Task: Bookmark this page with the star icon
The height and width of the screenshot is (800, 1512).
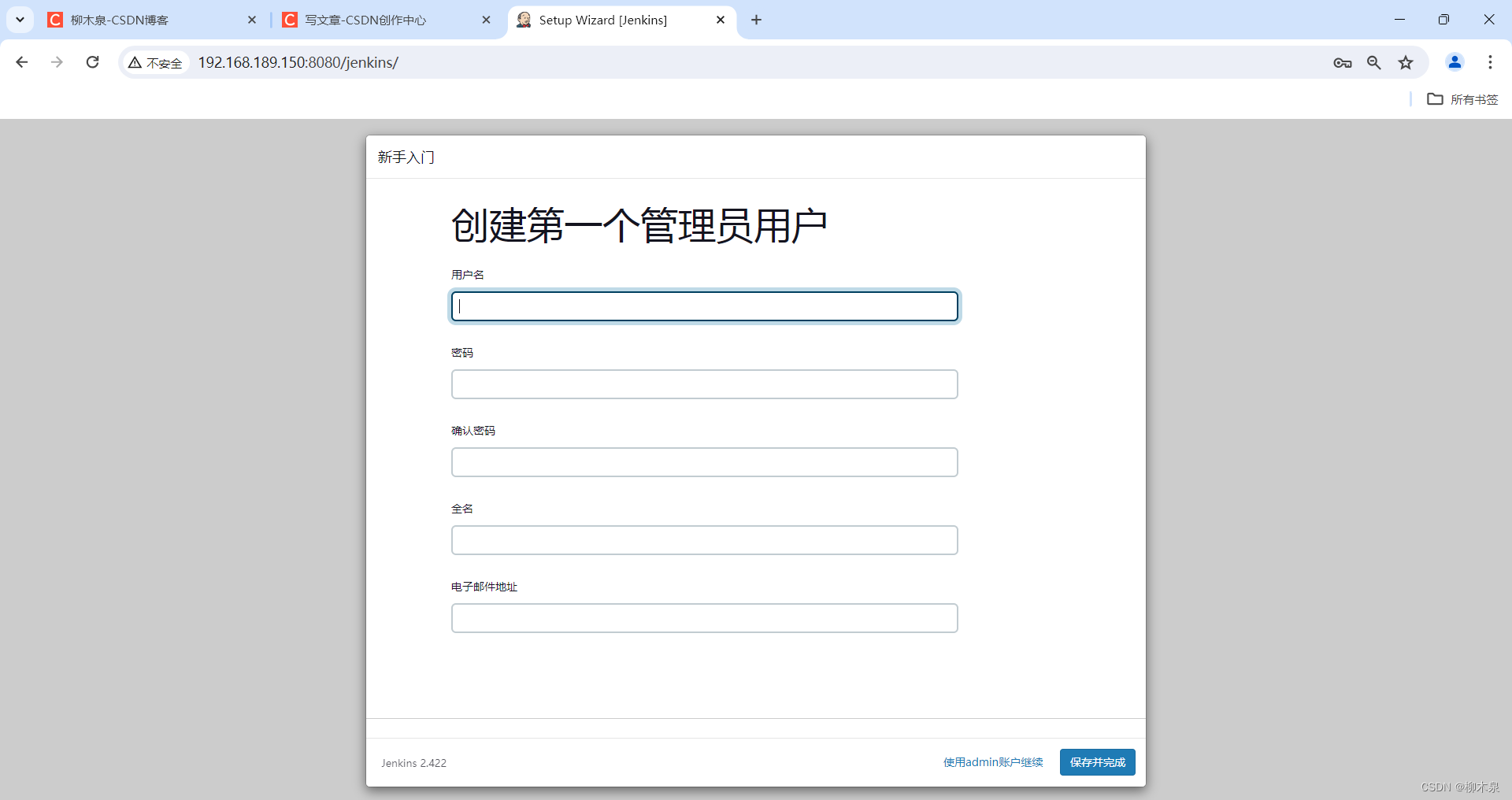Action: pyautogui.click(x=1406, y=63)
